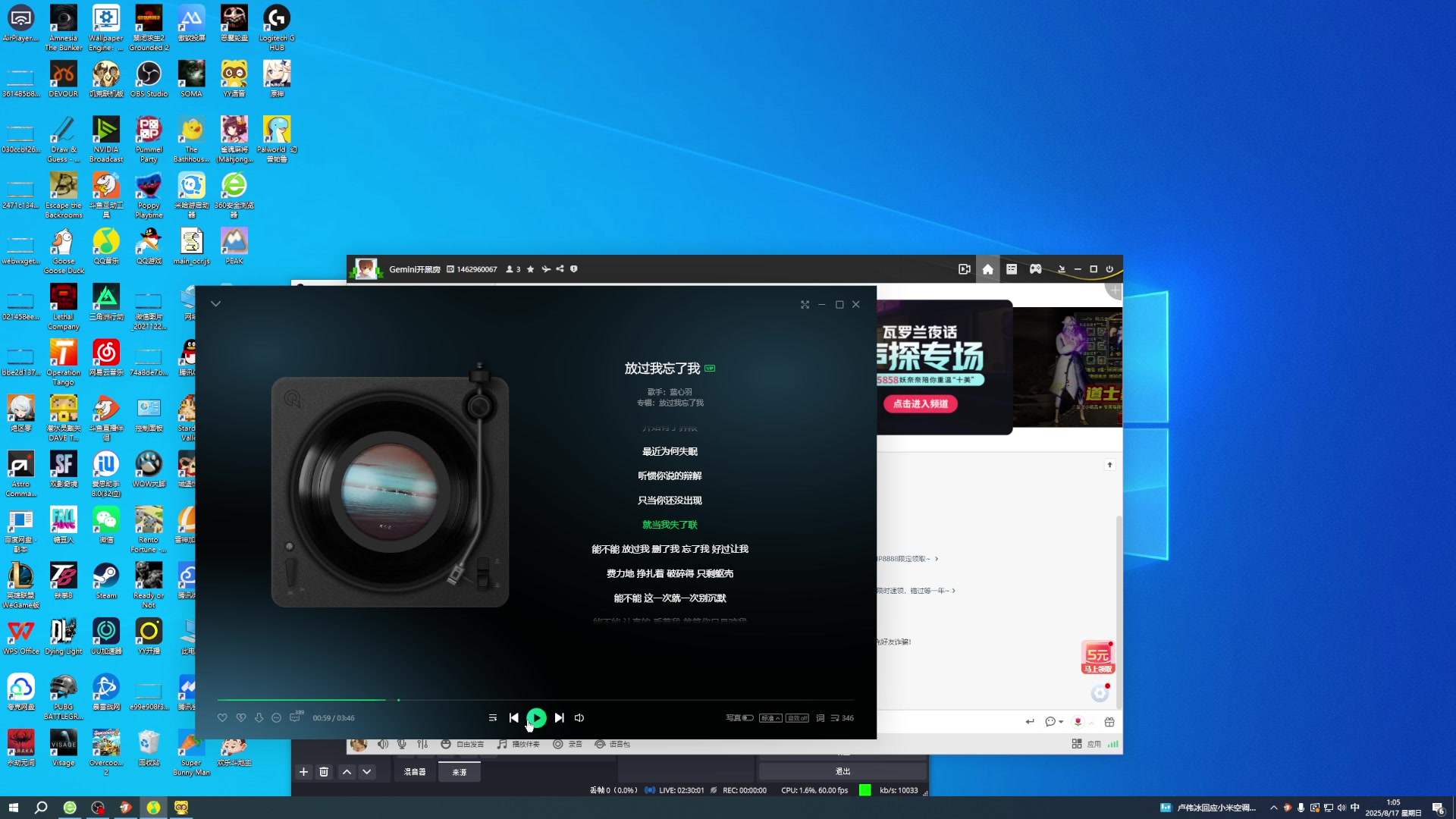The width and height of the screenshot is (1456, 819).
Task: Toggle the YY speaker output icon
Action: tap(383, 744)
